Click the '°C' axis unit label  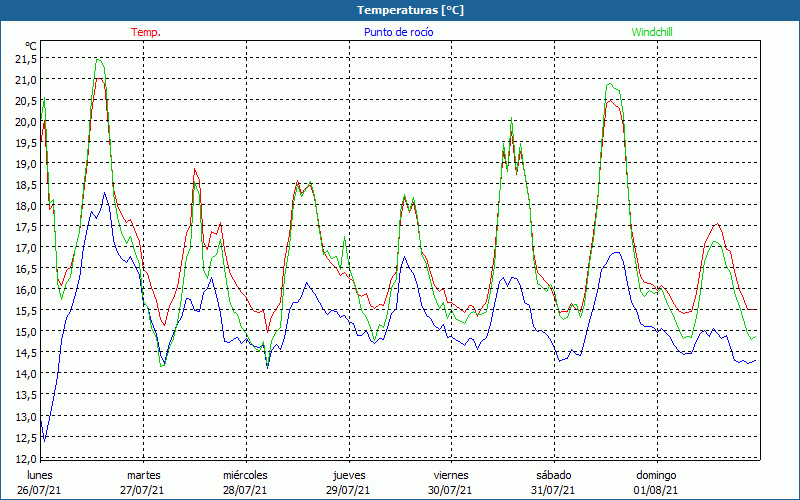tap(31, 47)
